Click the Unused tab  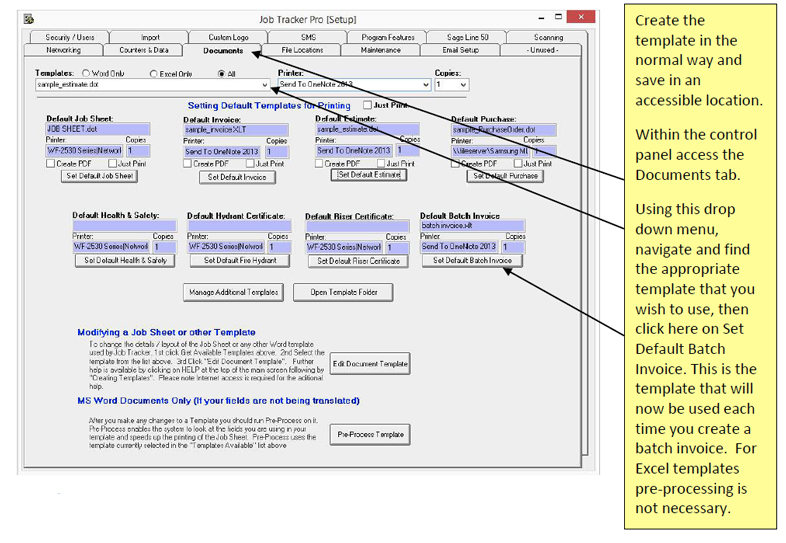click(x=542, y=50)
